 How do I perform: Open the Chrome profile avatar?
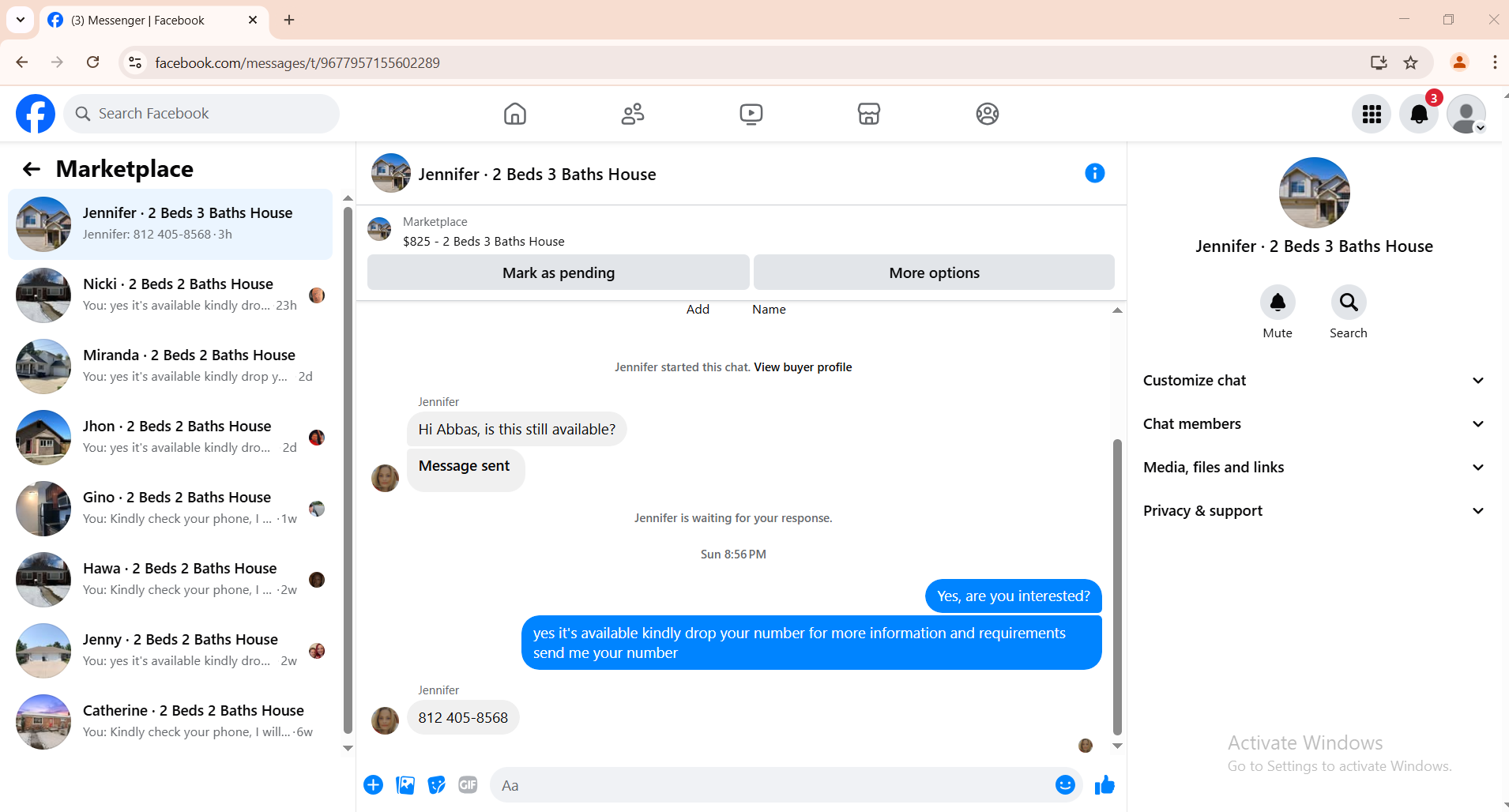coord(1459,62)
